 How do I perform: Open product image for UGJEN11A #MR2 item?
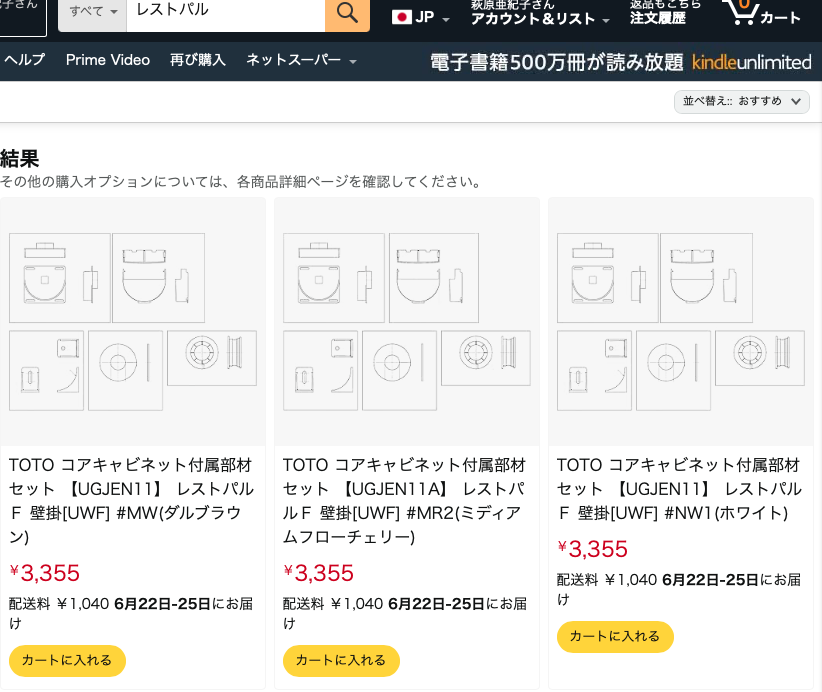[407, 321]
